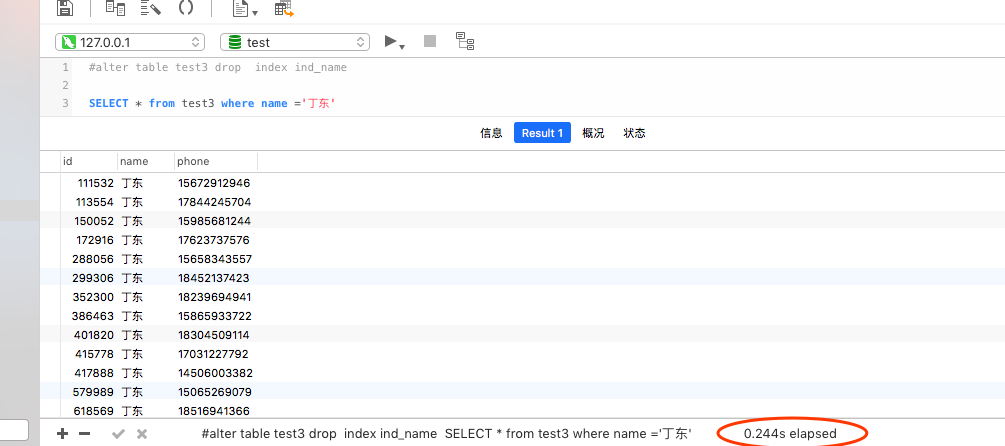Viewport: 1005px width, 446px height.
Task: Expand the text document icon's dropdown arrow
Action: pyautogui.click(x=255, y=13)
